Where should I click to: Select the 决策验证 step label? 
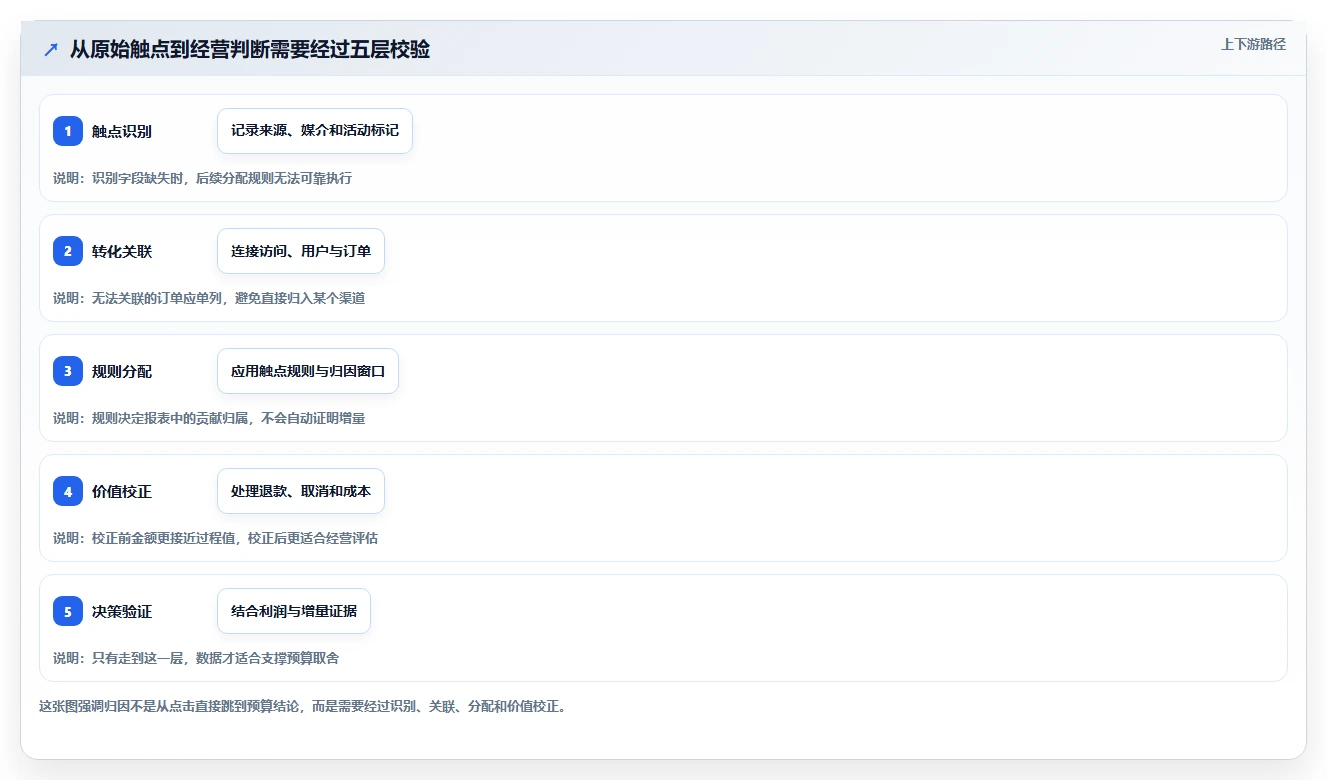122,611
